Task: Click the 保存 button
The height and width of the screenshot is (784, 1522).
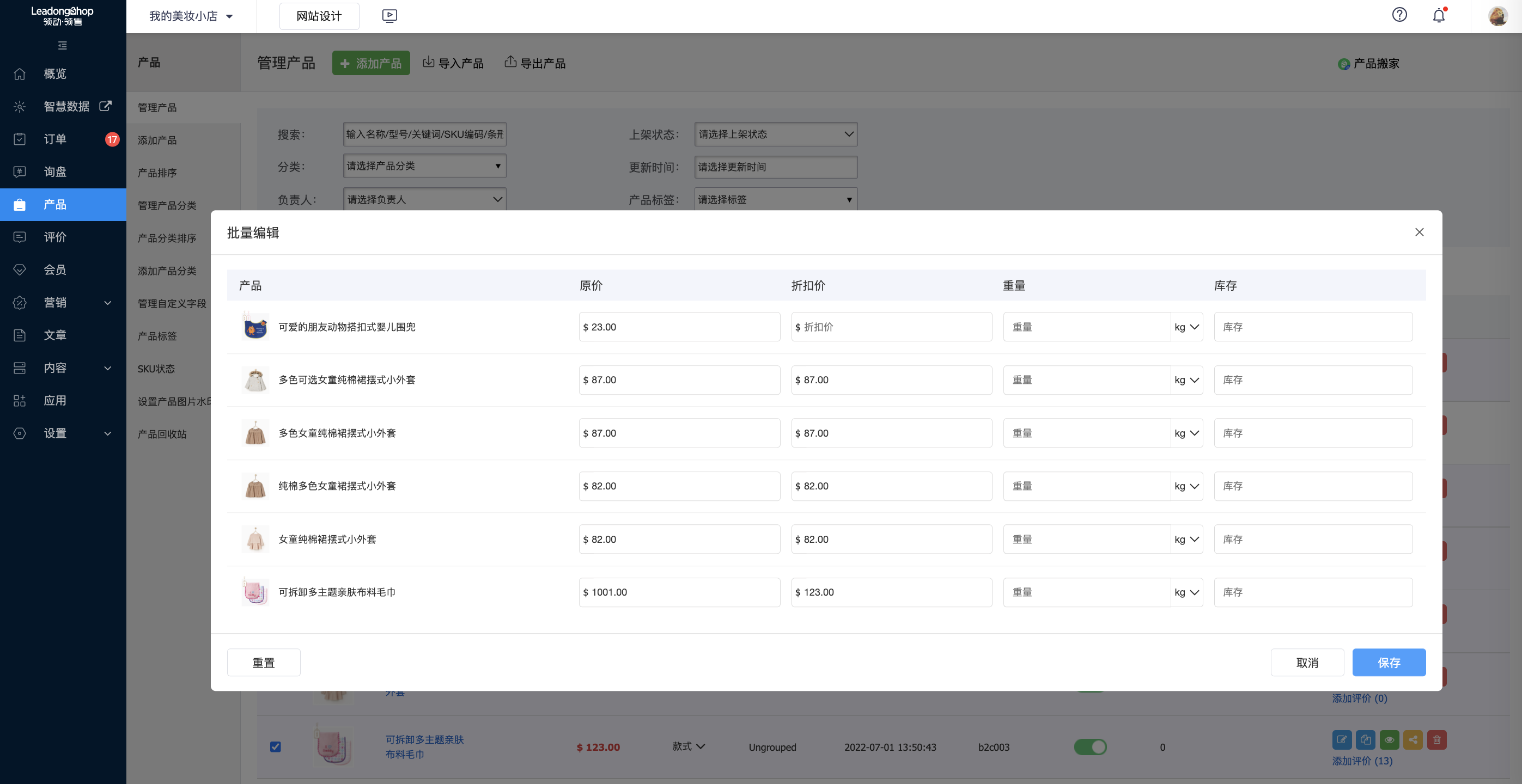Action: [x=1389, y=663]
